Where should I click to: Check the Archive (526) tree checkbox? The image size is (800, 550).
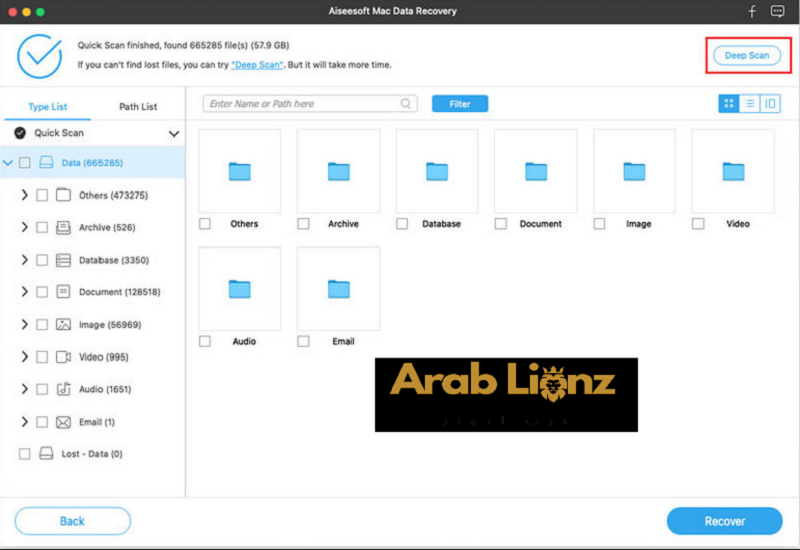pos(42,228)
